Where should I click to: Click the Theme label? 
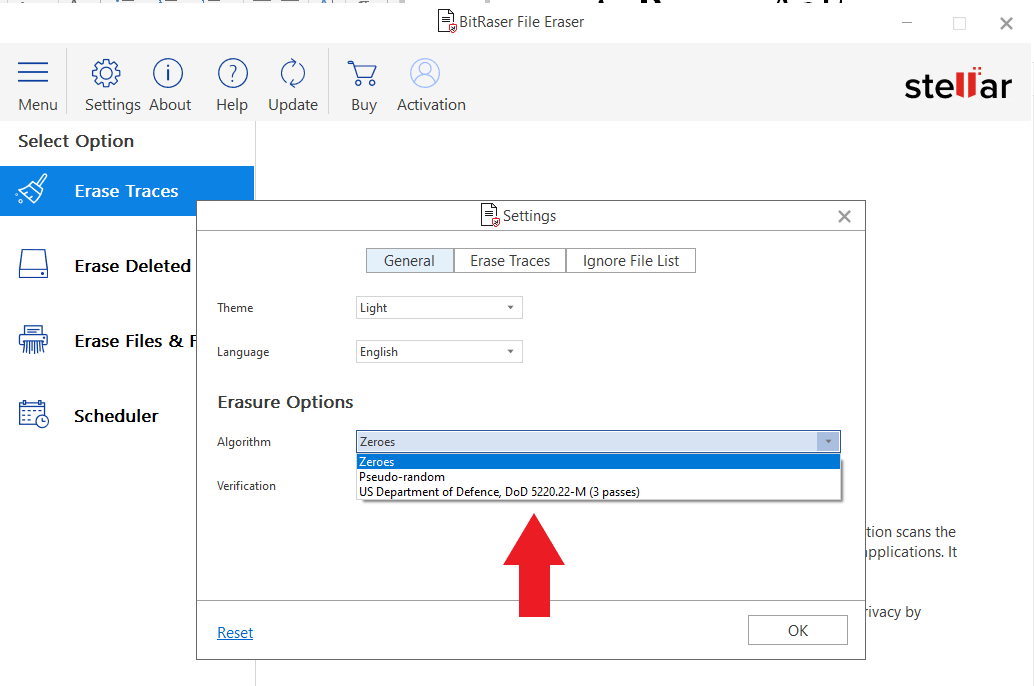point(235,307)
